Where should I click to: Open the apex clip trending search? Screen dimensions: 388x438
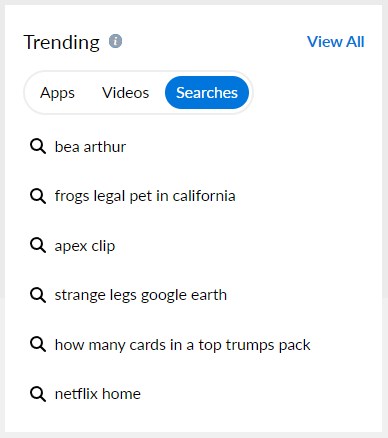pos(85,246)
